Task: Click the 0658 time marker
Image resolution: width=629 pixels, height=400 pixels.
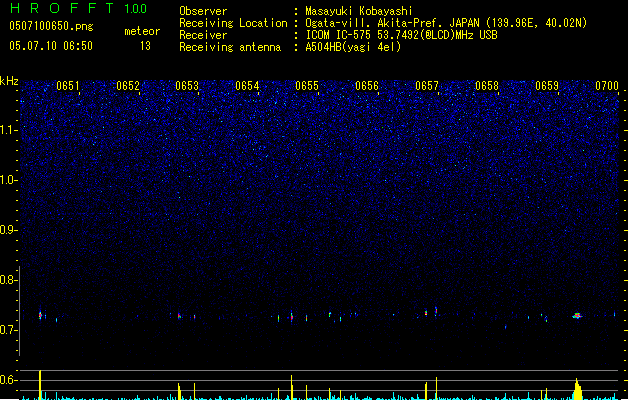Action: (487, 86)
